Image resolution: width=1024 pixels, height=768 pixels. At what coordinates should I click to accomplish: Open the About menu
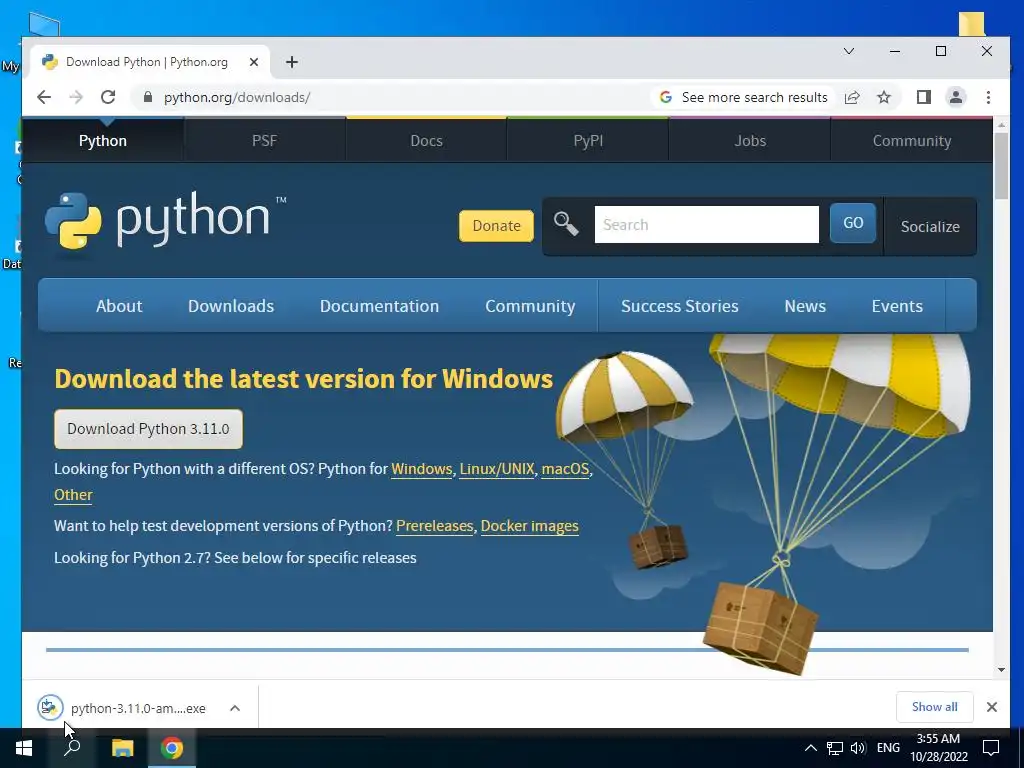click(x=119, y=306)
